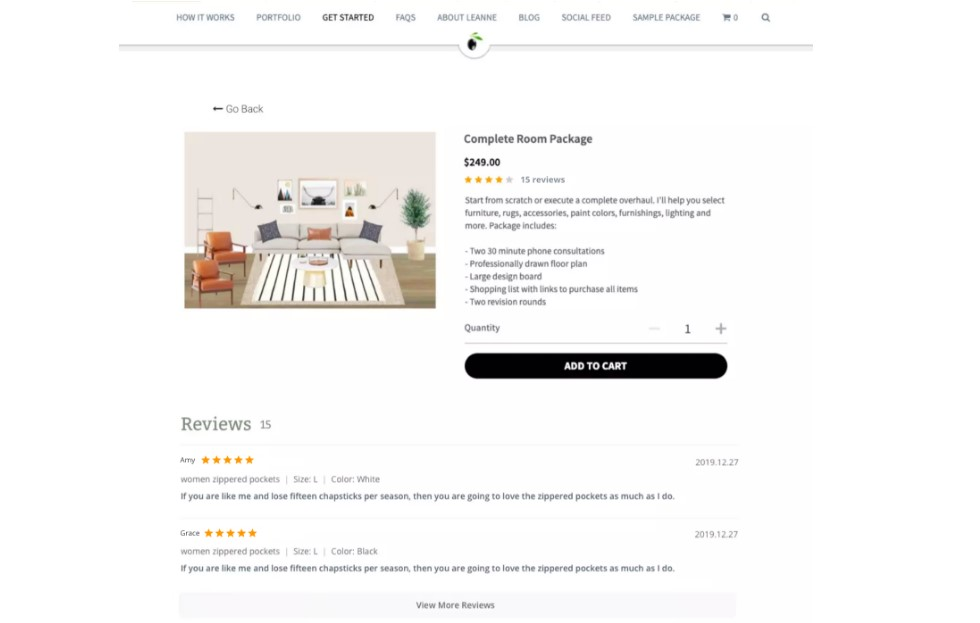Open the 15 reviews link
The width and height of the screenshot is (980, 623).
[x=543, y=180]
